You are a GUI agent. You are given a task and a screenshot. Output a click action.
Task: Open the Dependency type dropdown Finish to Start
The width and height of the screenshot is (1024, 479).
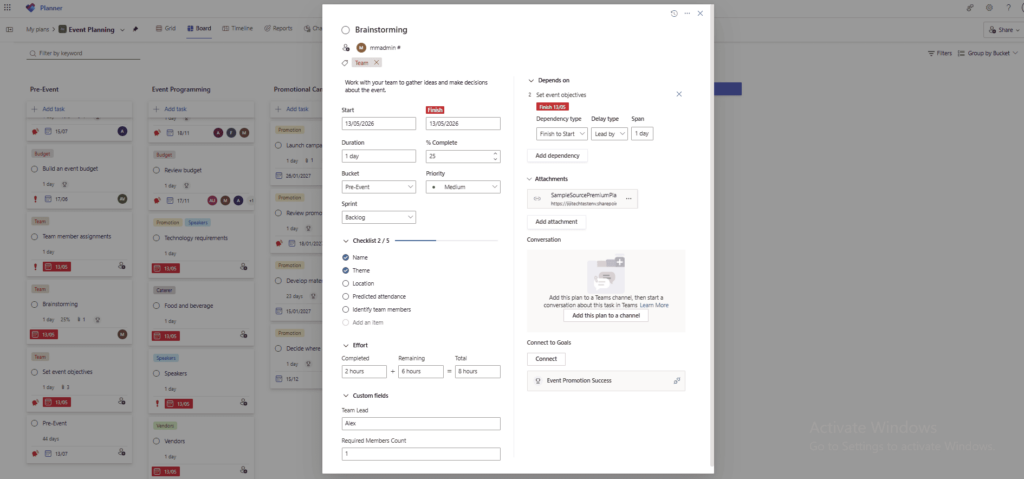pyautogui.click(x=562, y=133)
